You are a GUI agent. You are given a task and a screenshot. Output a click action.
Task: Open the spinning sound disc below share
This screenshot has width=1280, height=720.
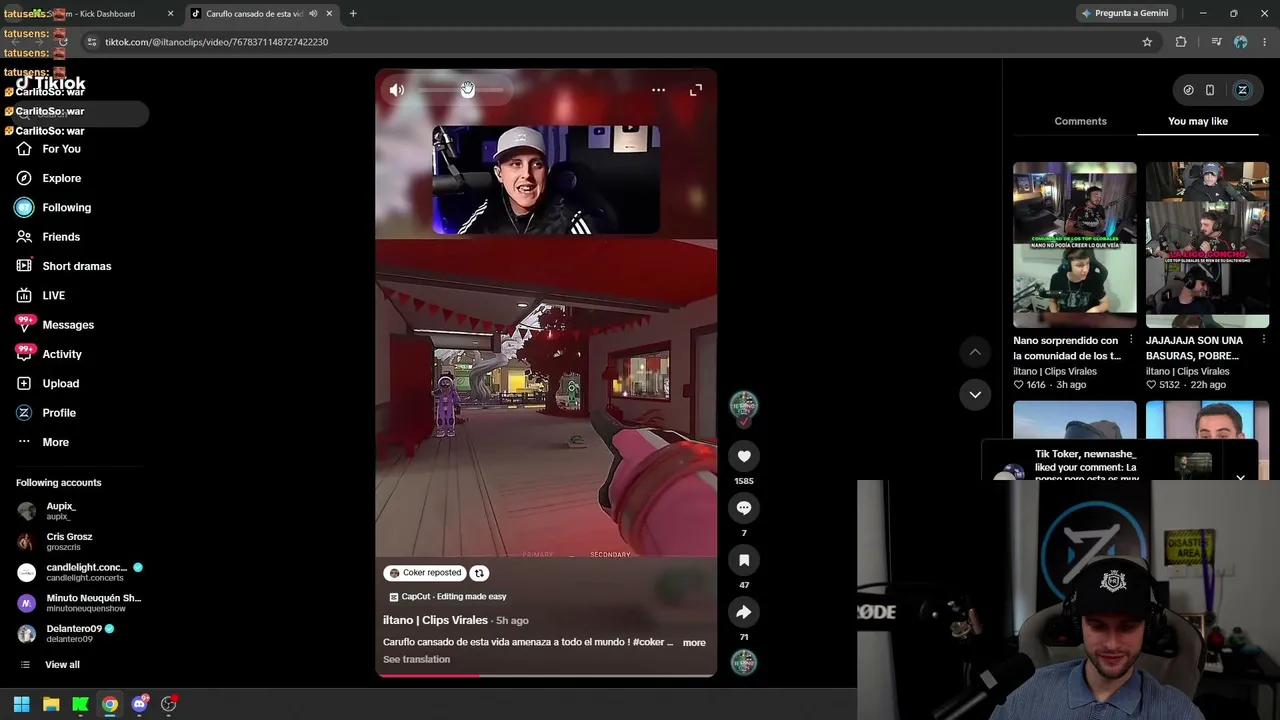click(744, 662)
